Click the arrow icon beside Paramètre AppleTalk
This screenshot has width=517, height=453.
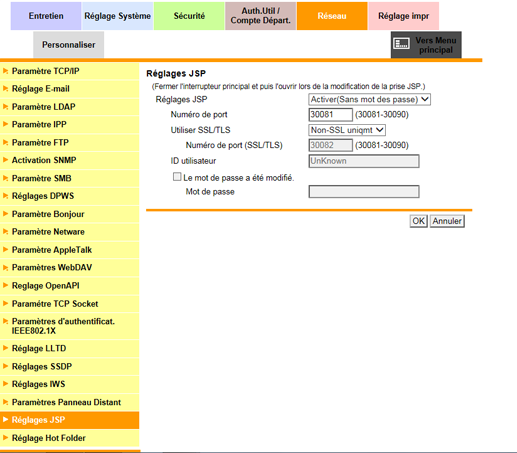coord(5,249)
